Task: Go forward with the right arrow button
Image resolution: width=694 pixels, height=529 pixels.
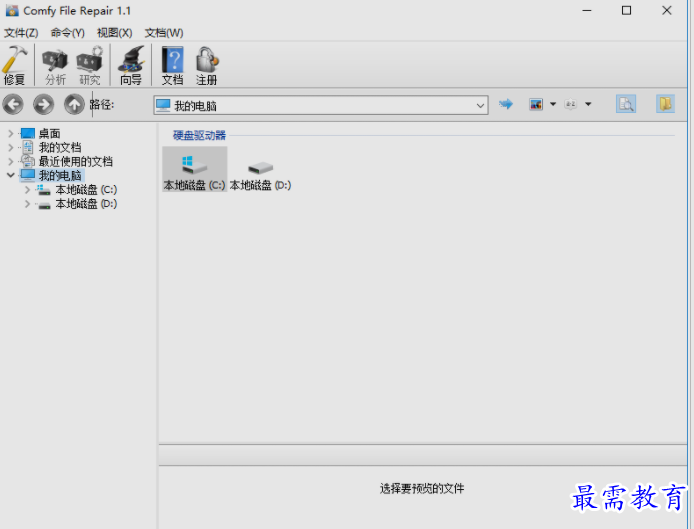Action: point(43,104)
